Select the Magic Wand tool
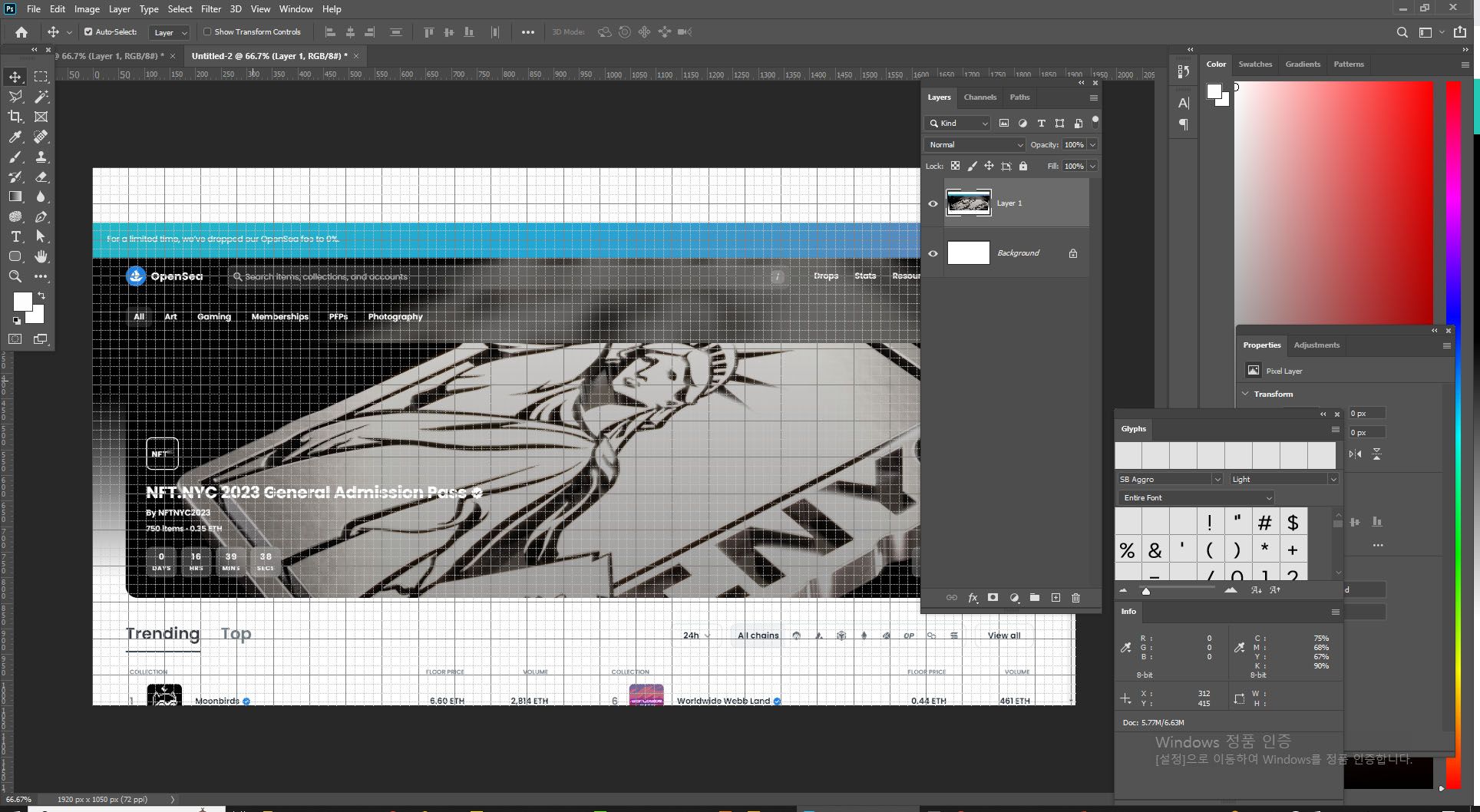Image resolution: width=1480 pixels, height=812 pixels. pos(41,97)
